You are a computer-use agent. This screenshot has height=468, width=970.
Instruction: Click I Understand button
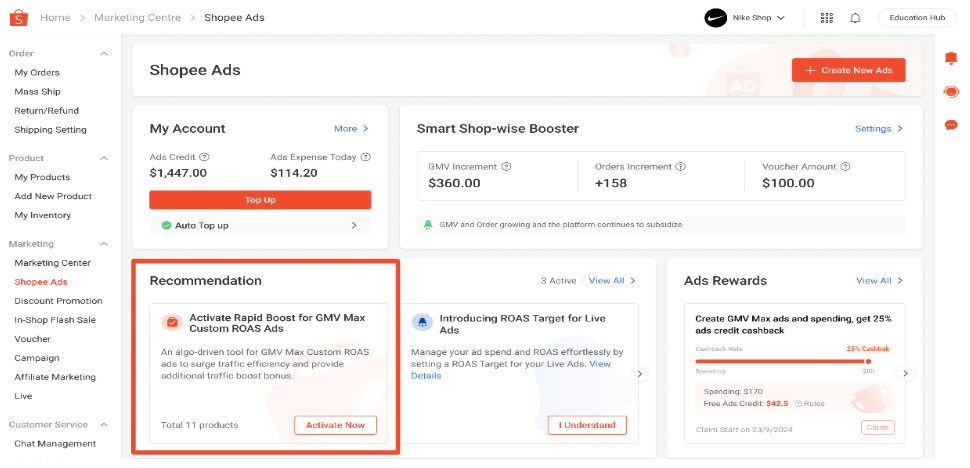[587, 425]
